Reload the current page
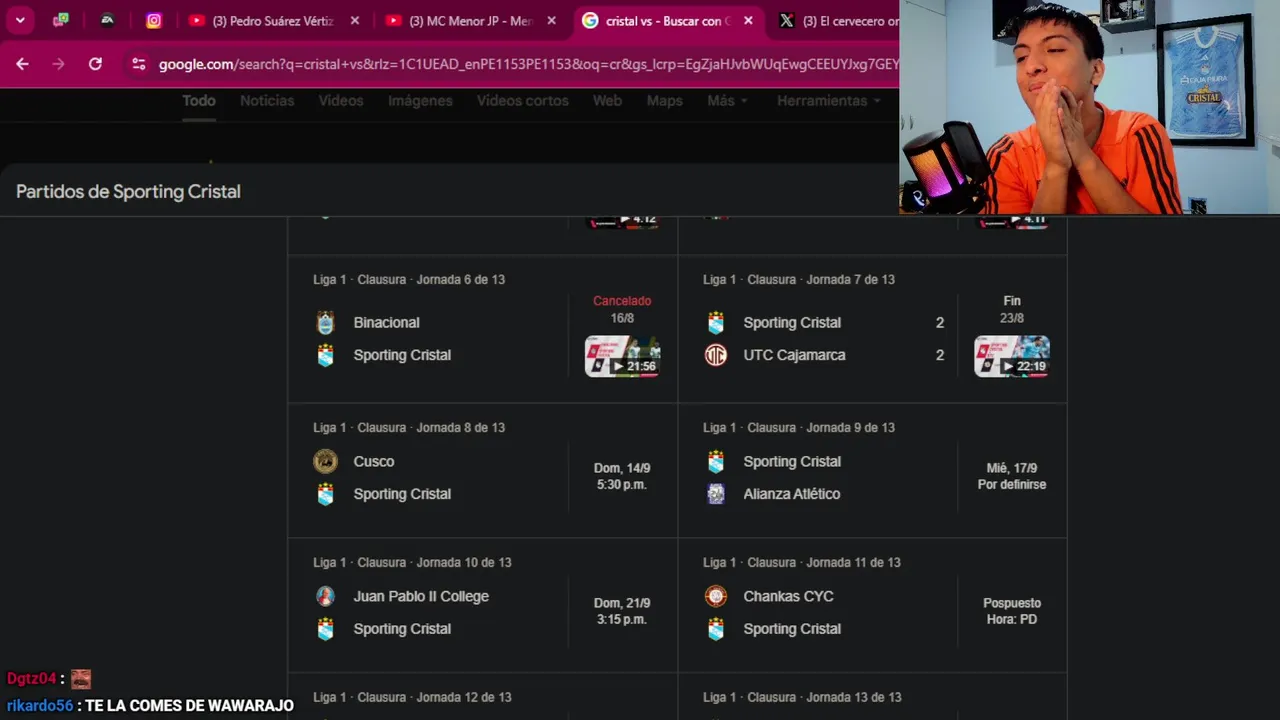The image size is (1280, 720). coord(95,64)
